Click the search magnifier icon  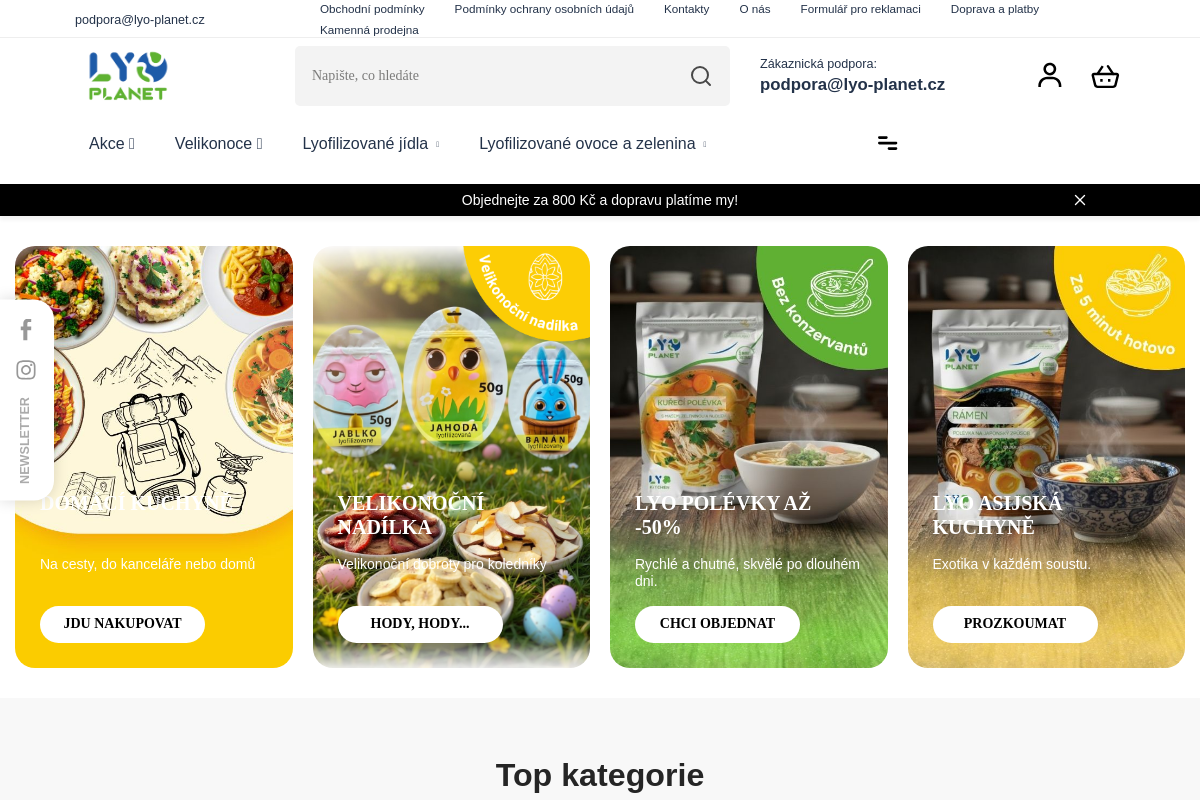click(x=701, y=76)
